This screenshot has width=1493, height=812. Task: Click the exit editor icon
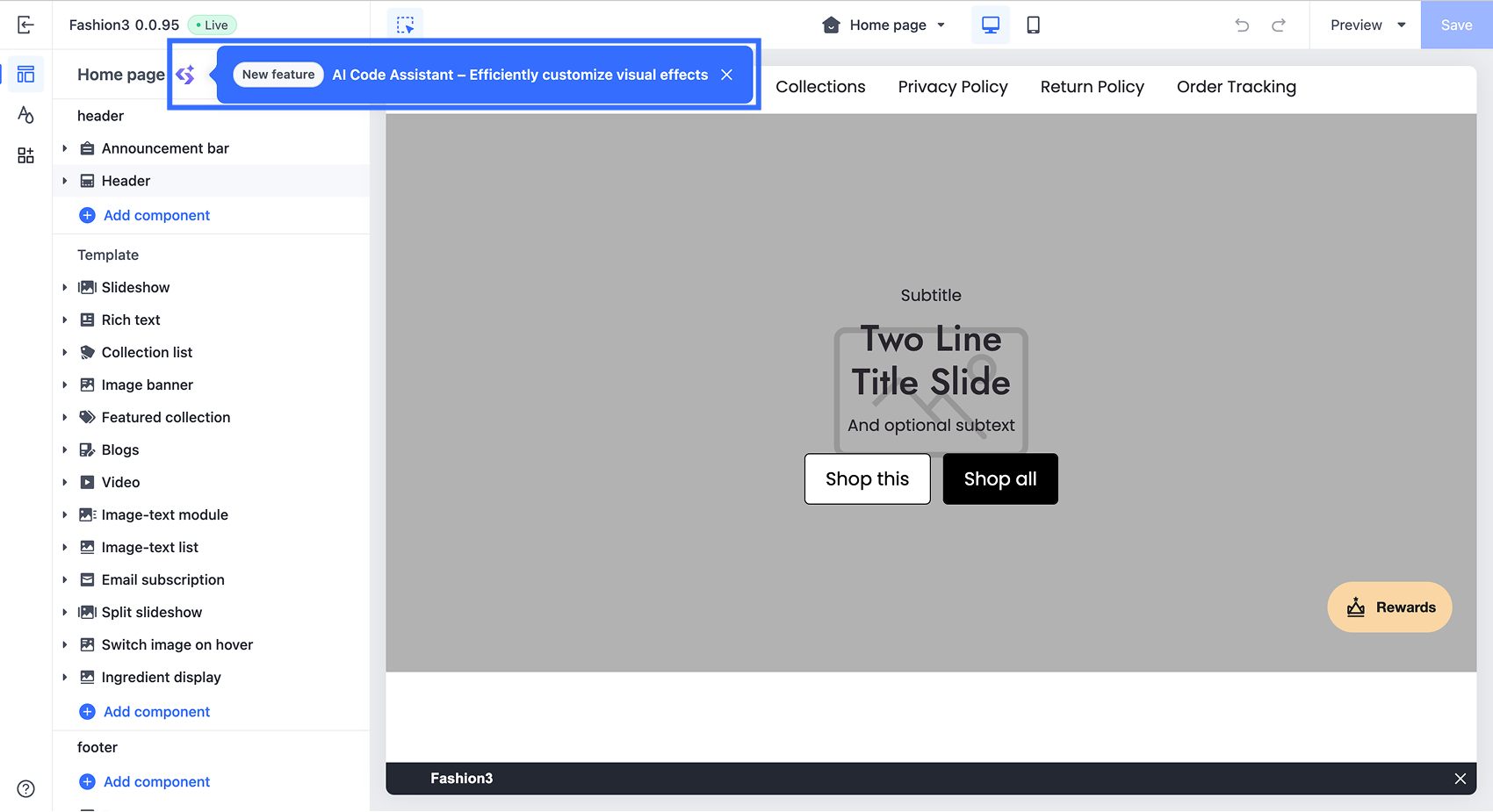(x=25, y=25)
